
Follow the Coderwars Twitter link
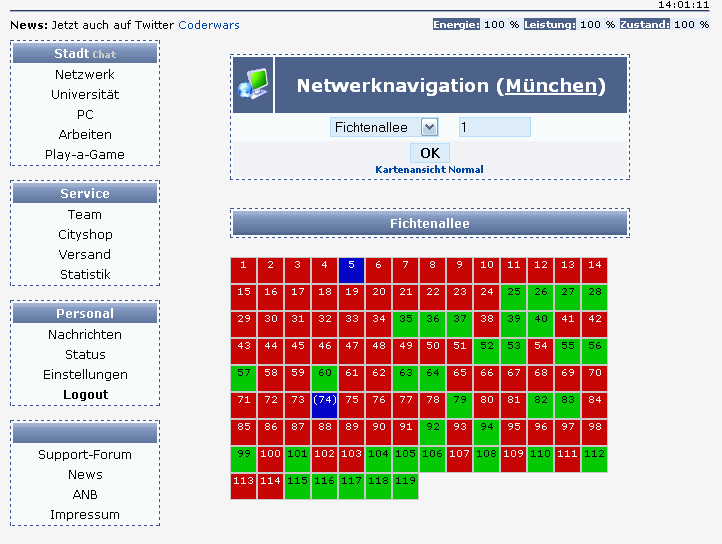(209, 25)
